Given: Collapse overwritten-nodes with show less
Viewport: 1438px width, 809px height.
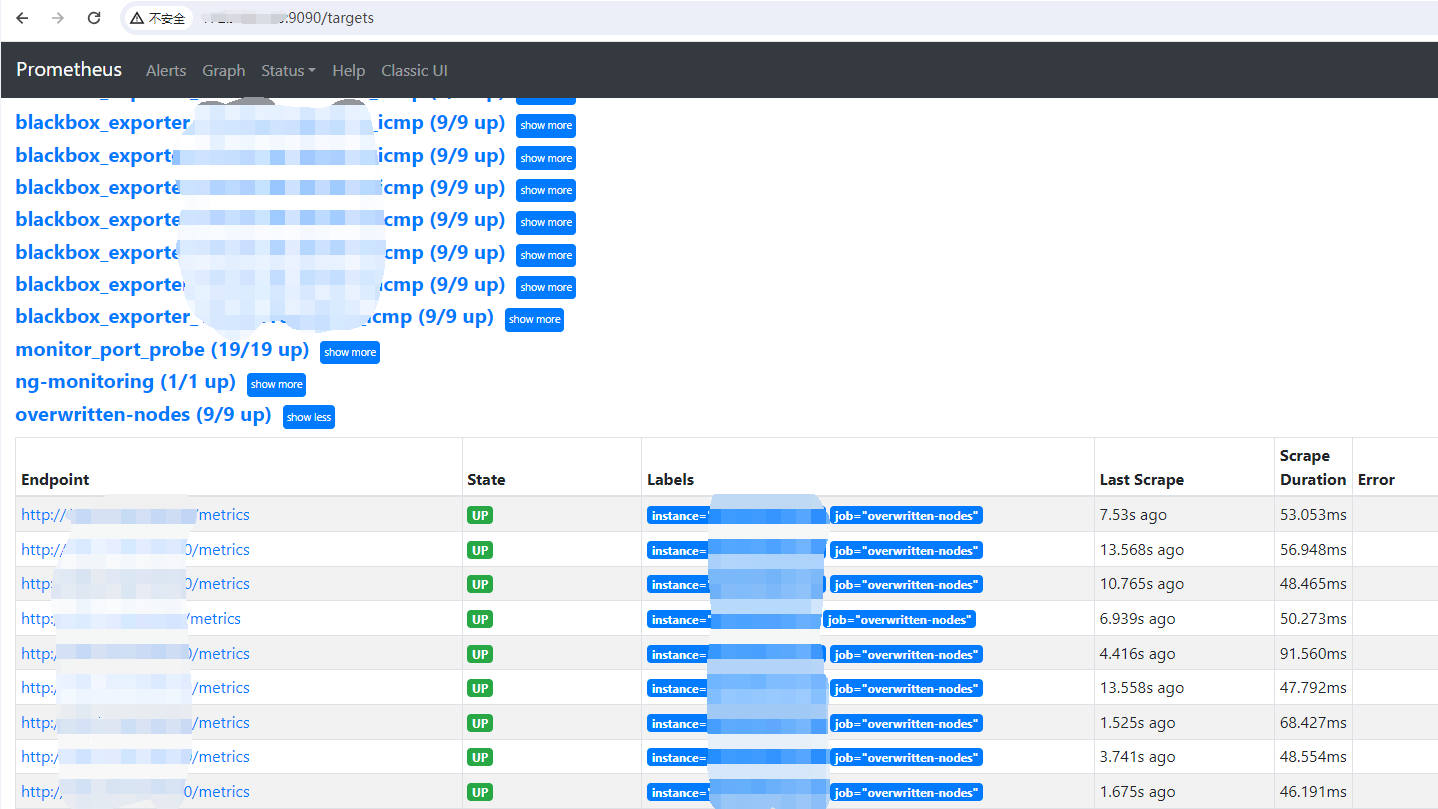Looking at the screenshot, I should 308,417.
